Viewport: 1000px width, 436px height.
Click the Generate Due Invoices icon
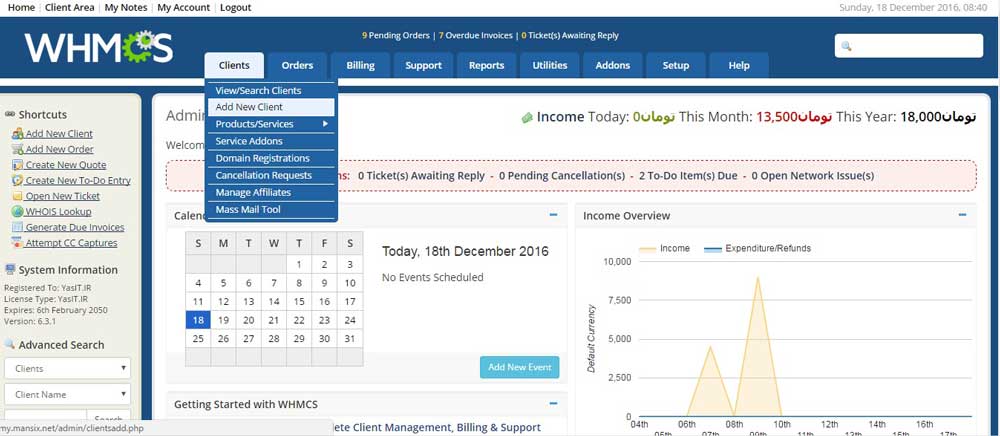[17, 228]
